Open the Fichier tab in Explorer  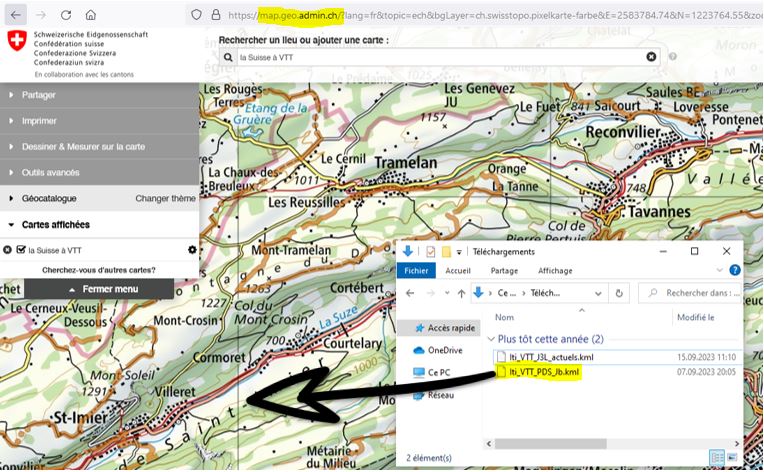click(x=416, y=270)
